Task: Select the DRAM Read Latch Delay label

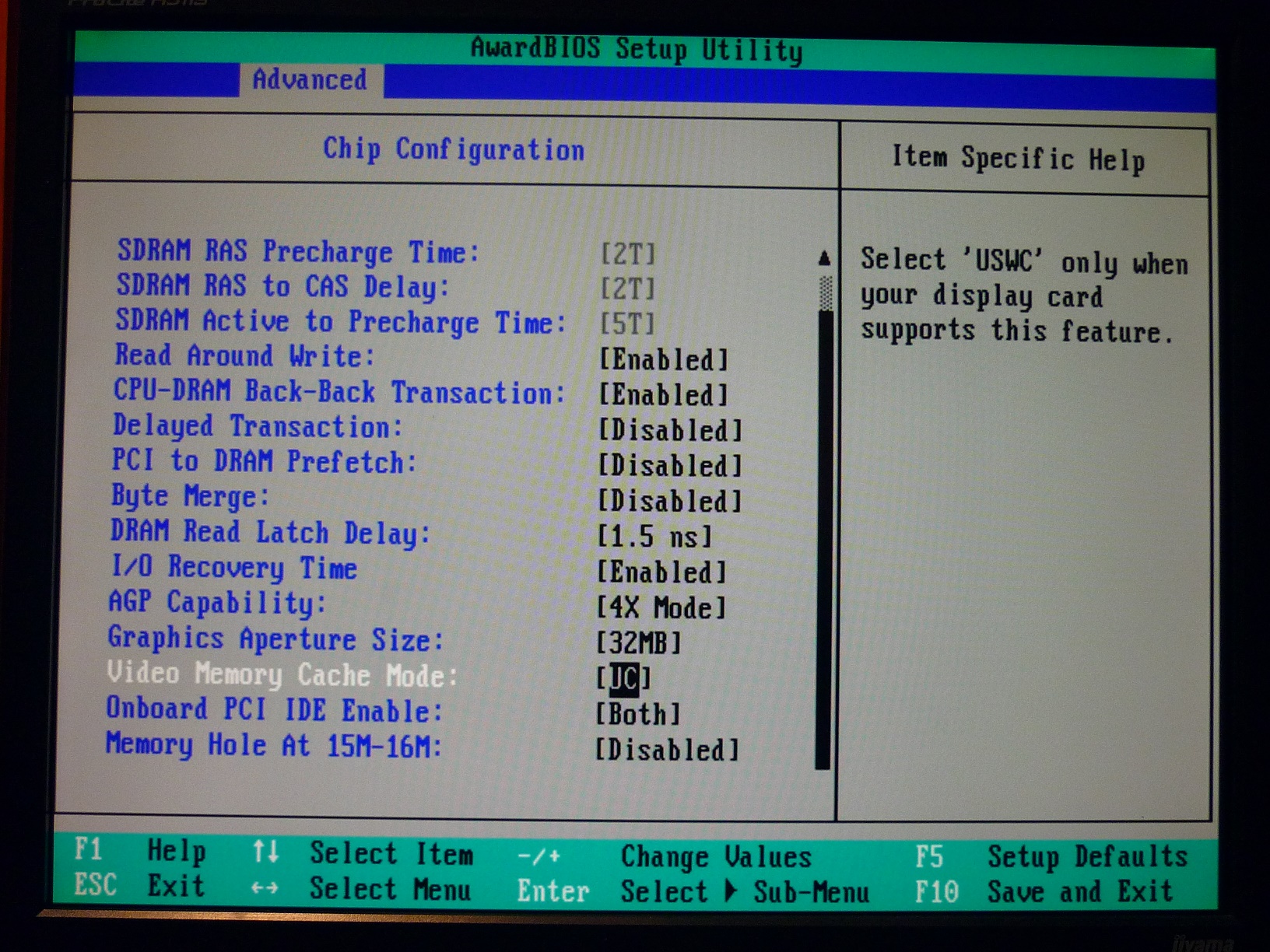Action: click(270, 532)
